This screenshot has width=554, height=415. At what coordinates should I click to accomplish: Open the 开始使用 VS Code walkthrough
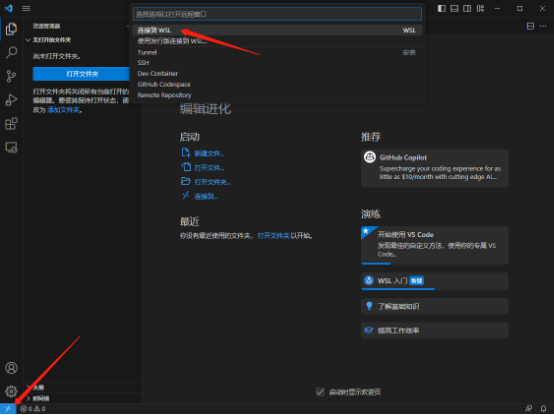pyautogui.click(x=435, y=245)
